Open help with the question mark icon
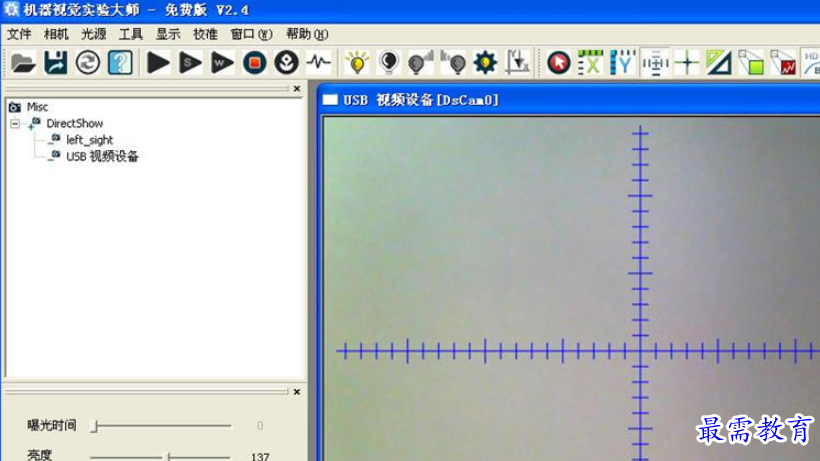Screen dimensions: 820x461 [x=120, y=63]
